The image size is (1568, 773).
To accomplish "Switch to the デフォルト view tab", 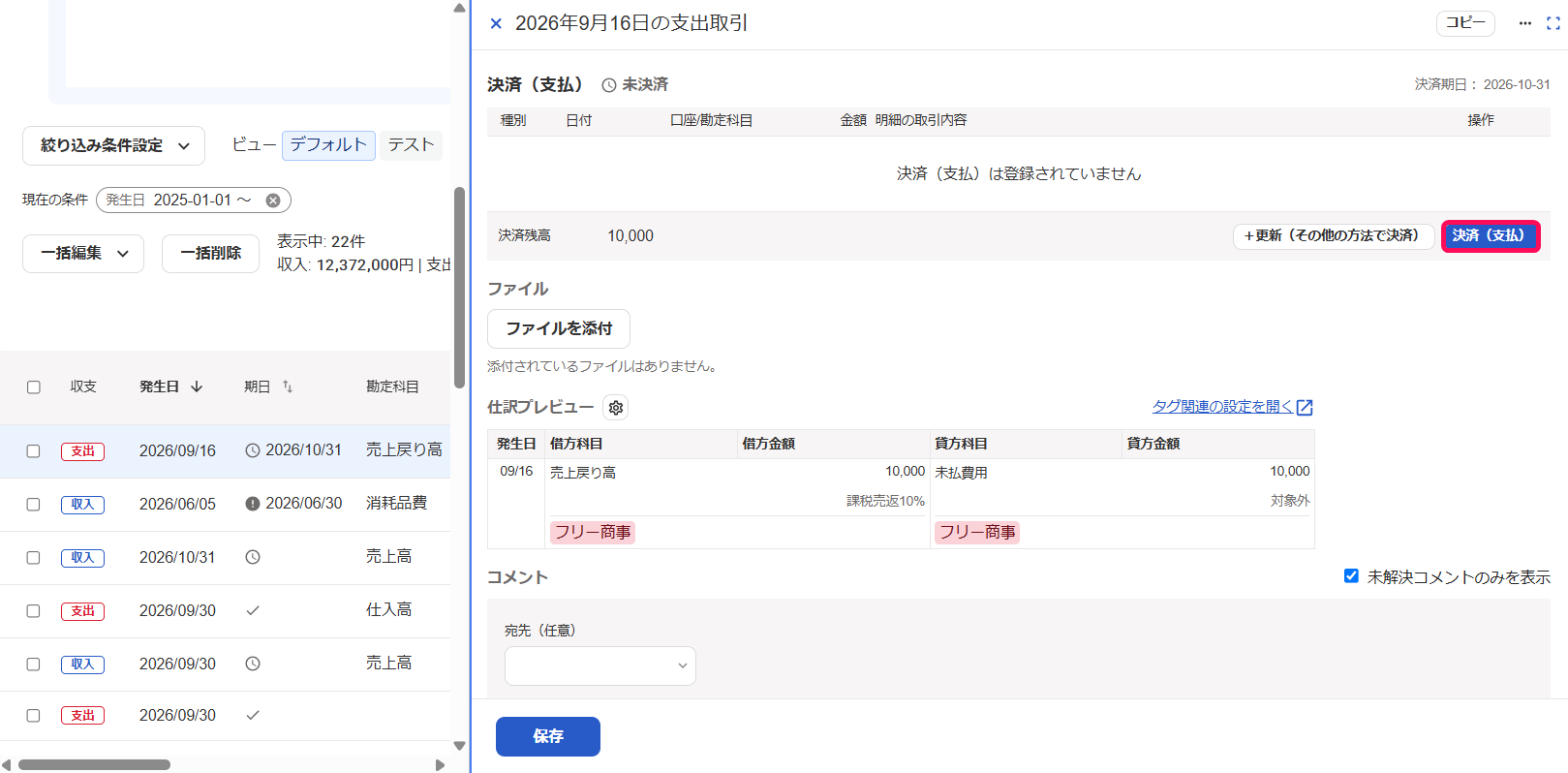I will [328, 145].
